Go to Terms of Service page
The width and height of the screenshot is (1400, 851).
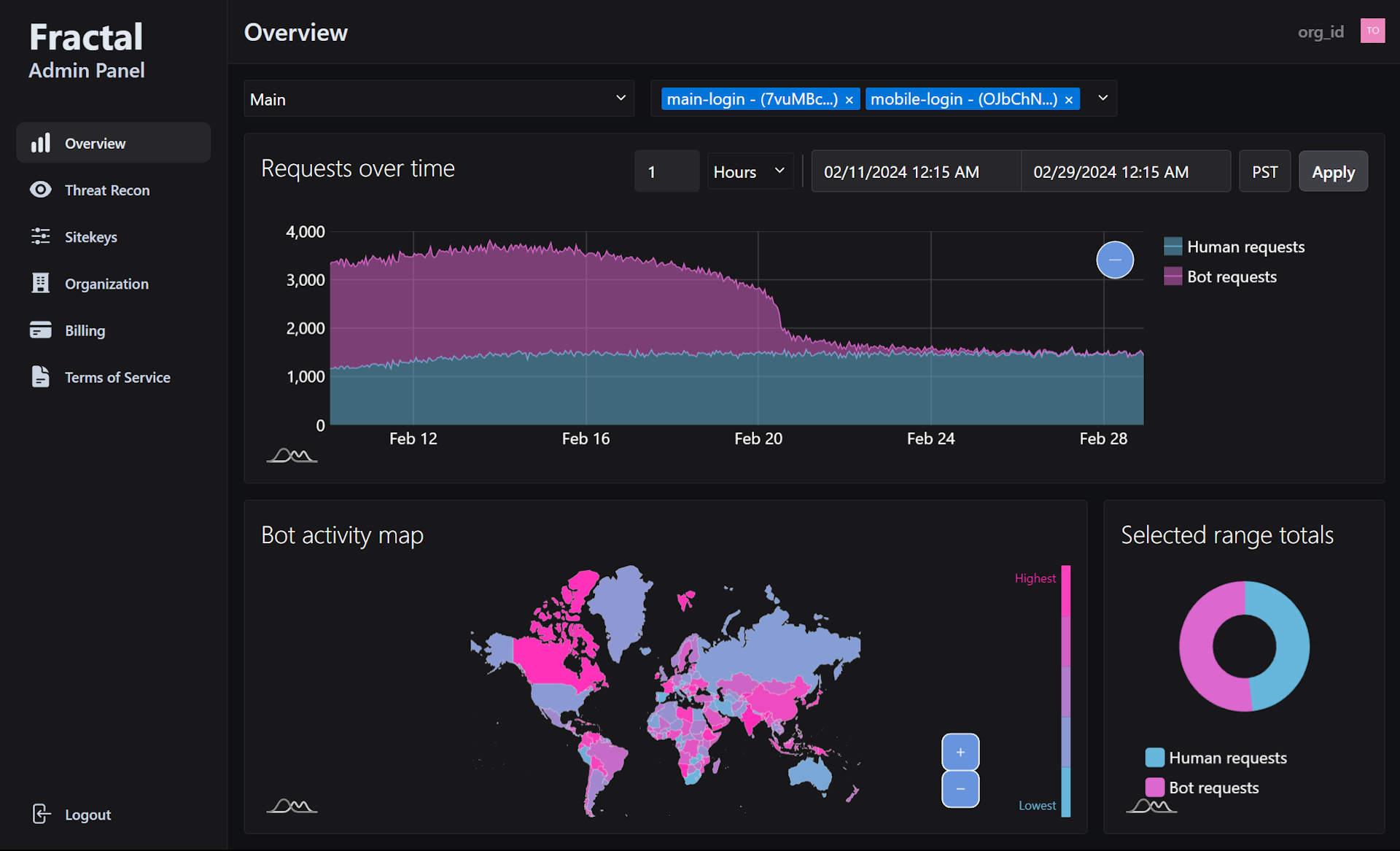tap(114, 377)
